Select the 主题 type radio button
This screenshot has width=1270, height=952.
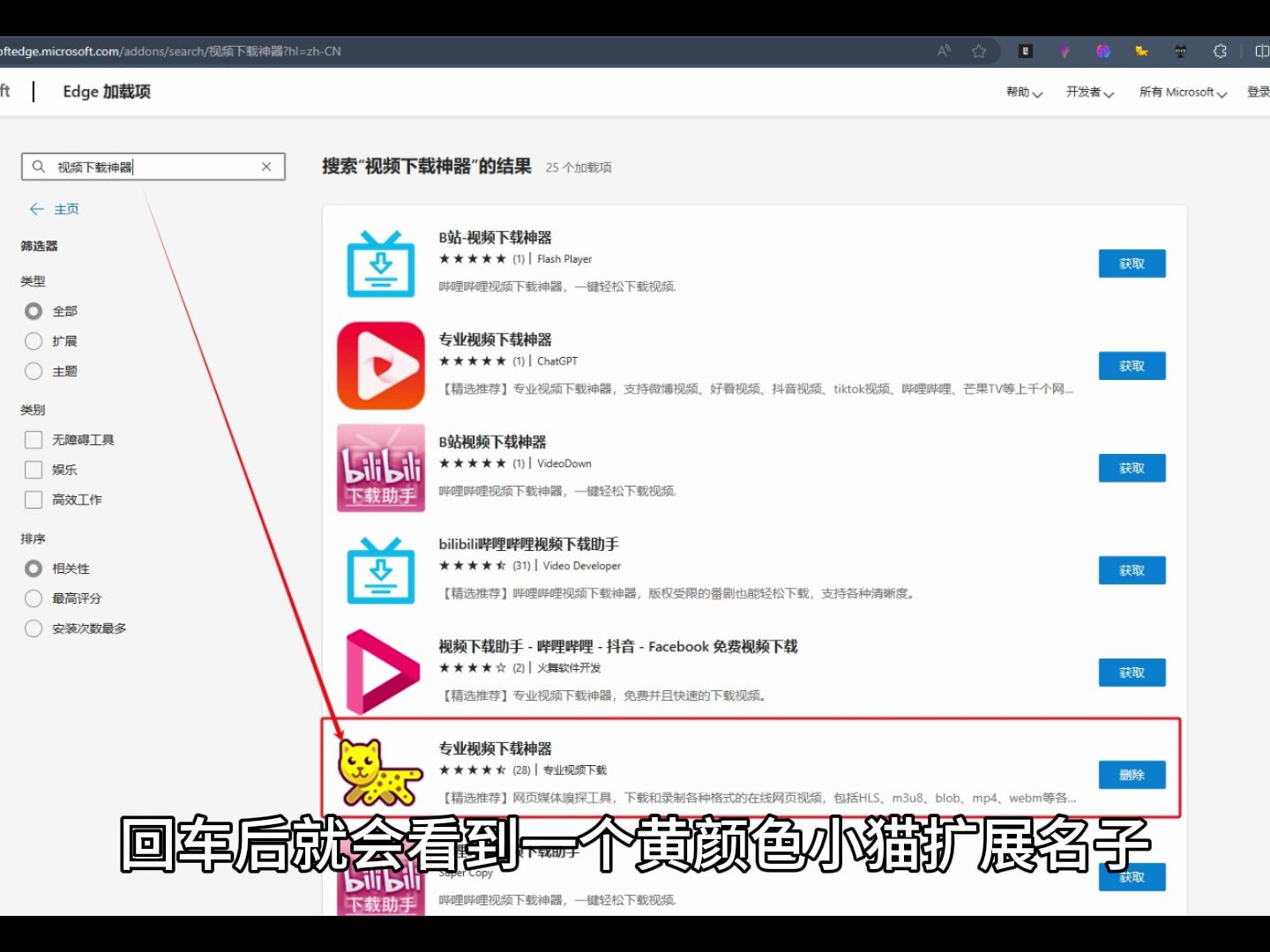(x=34, y=371)
